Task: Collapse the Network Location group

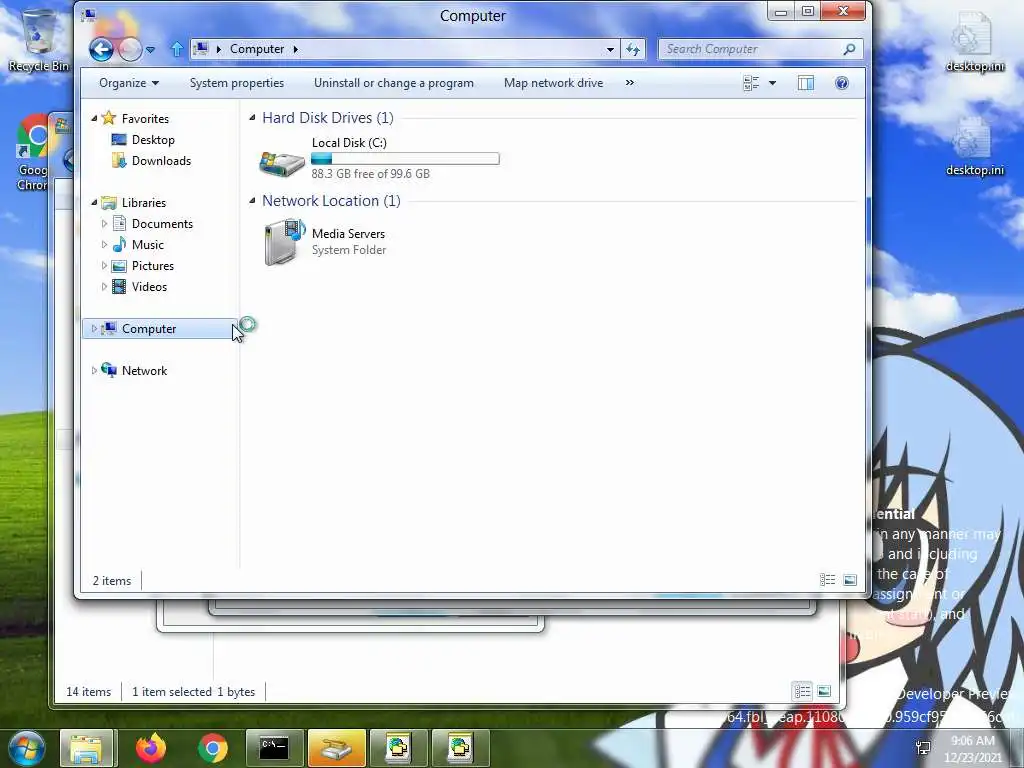Action: click(252, 200)
